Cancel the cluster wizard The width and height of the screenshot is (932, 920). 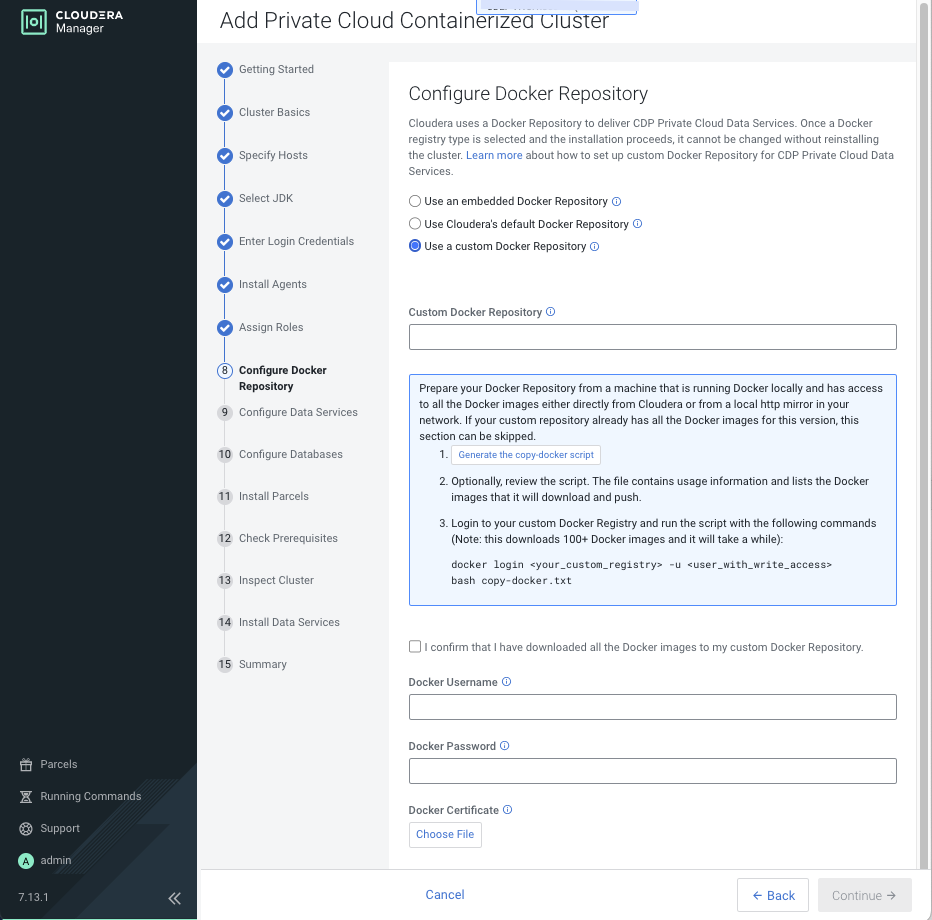[x=445, y=895]
